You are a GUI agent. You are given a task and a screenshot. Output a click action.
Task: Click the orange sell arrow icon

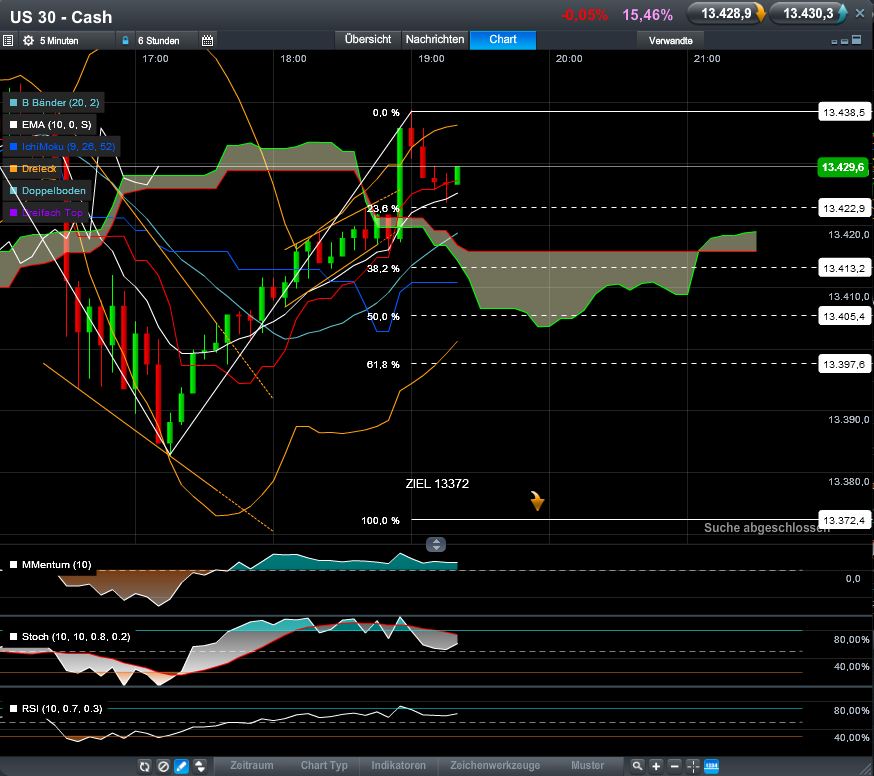760,13
